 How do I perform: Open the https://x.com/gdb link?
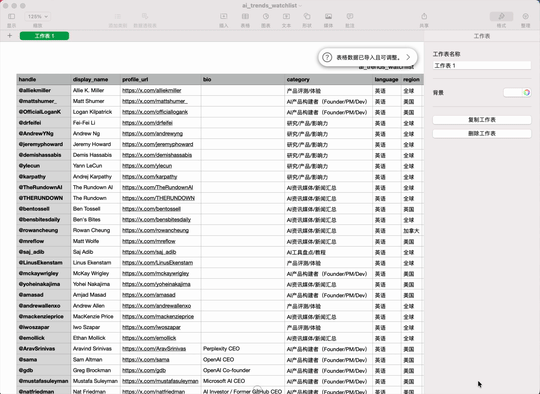[144, 370]
